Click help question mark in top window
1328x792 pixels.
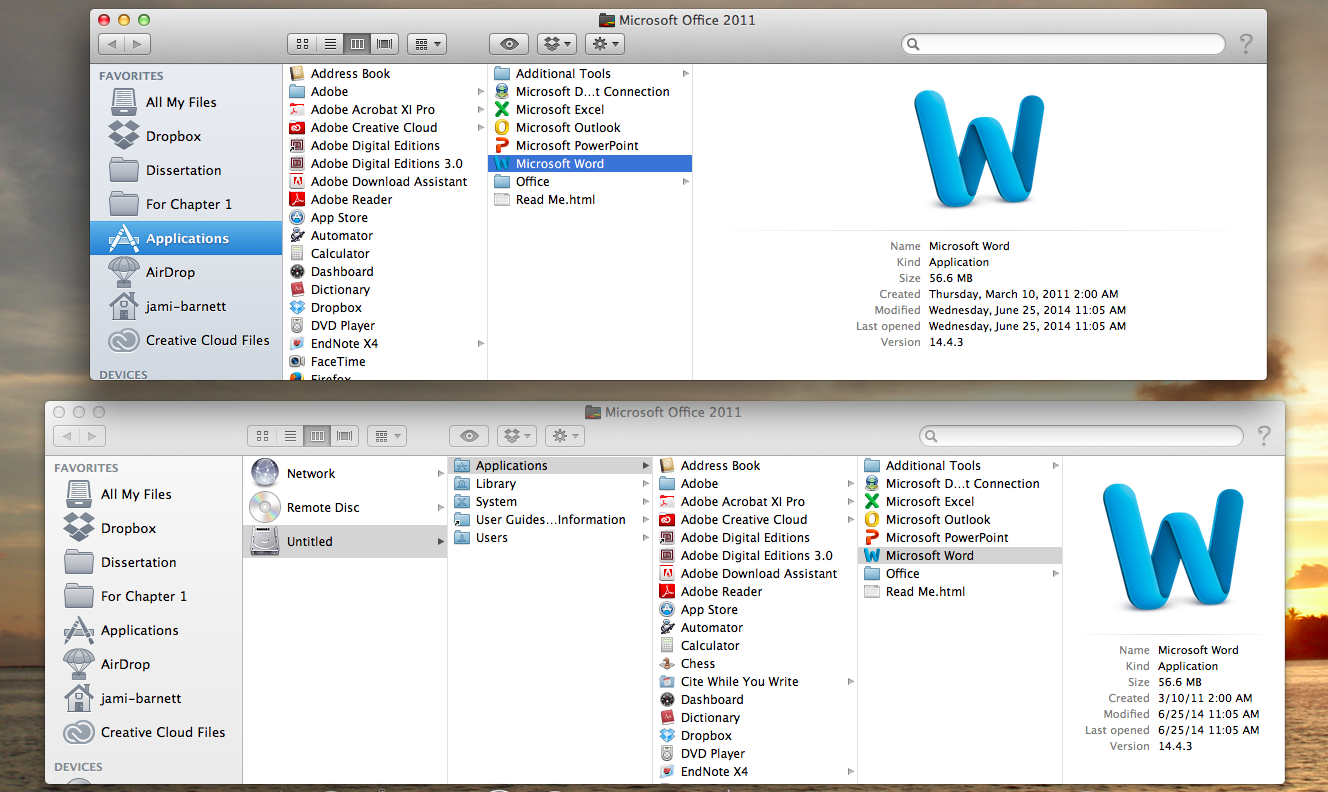tap(1246, 44)
